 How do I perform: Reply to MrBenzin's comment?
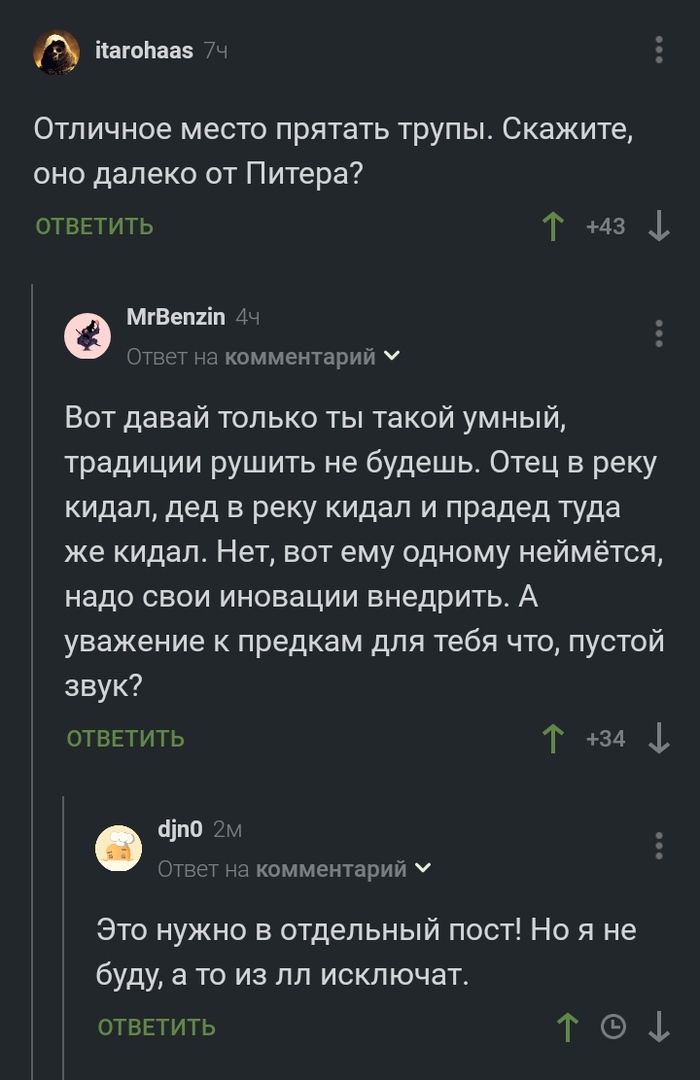tap(126, 739)
